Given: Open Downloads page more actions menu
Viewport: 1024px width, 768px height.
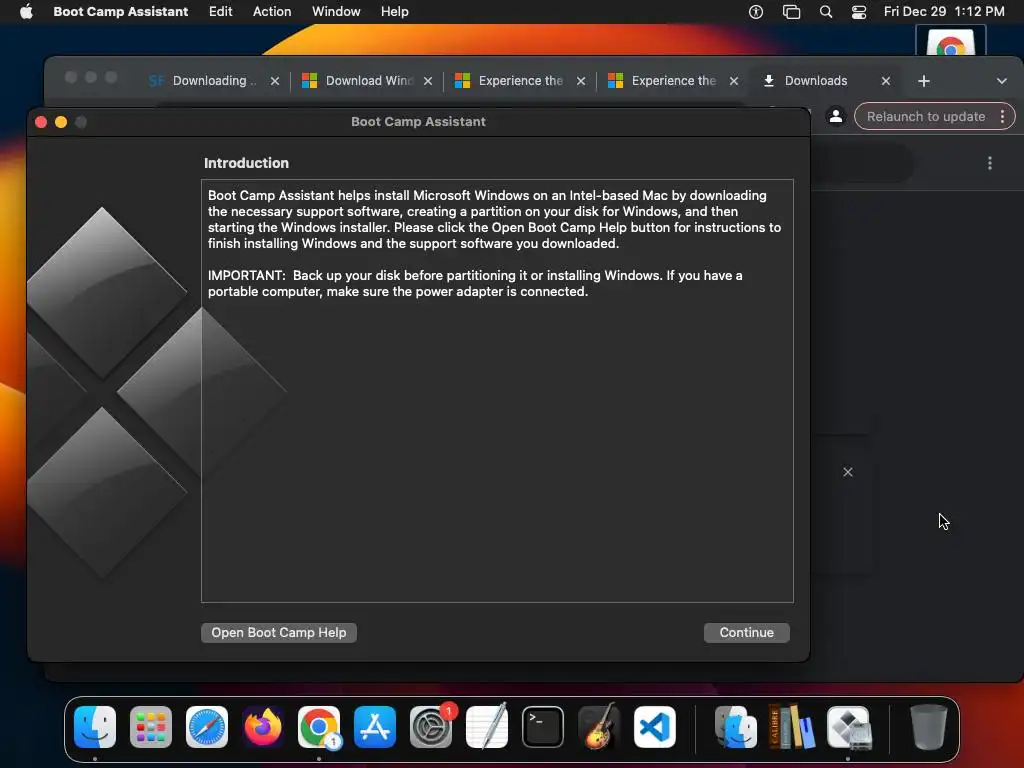Looking at the screenshot, I should [x=990, y=163].
